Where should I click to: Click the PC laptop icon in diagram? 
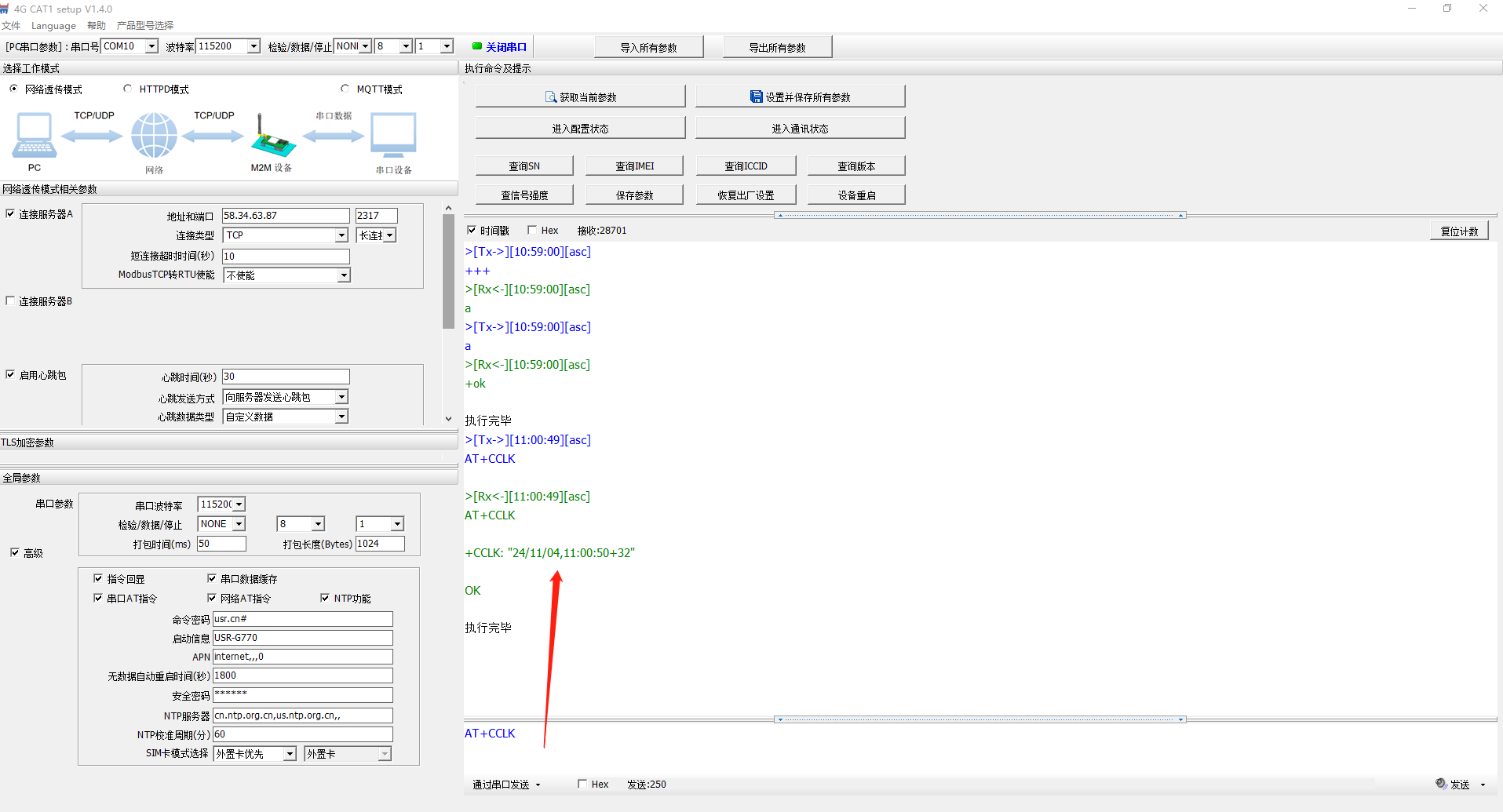pyautogui.click(x=34, y=135)
